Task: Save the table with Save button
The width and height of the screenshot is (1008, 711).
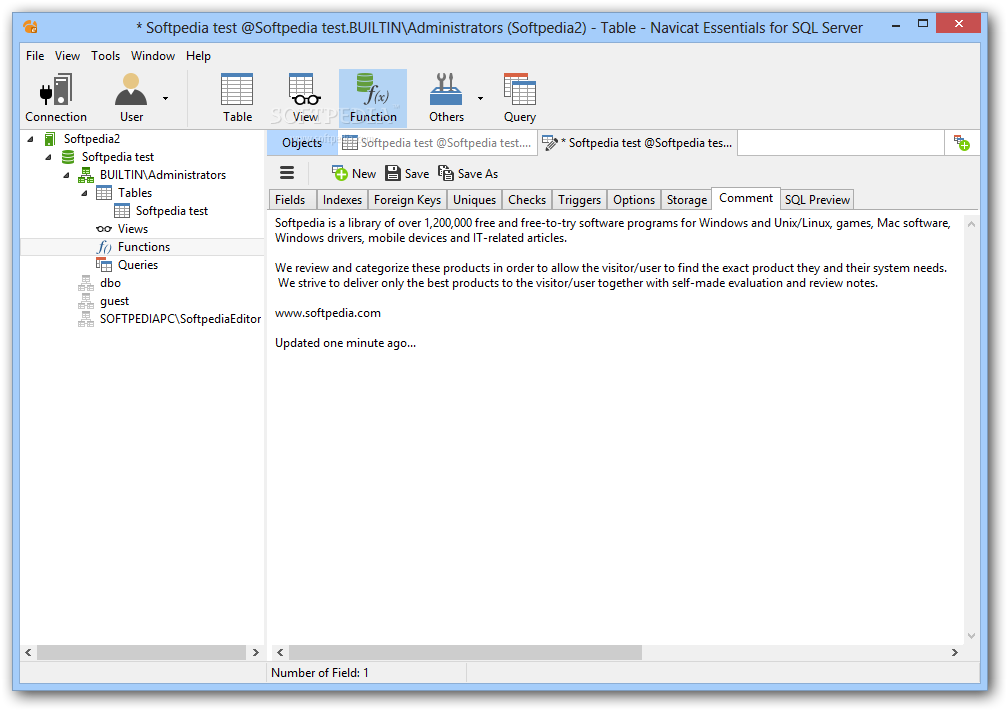Action: (x=407, y=174)
